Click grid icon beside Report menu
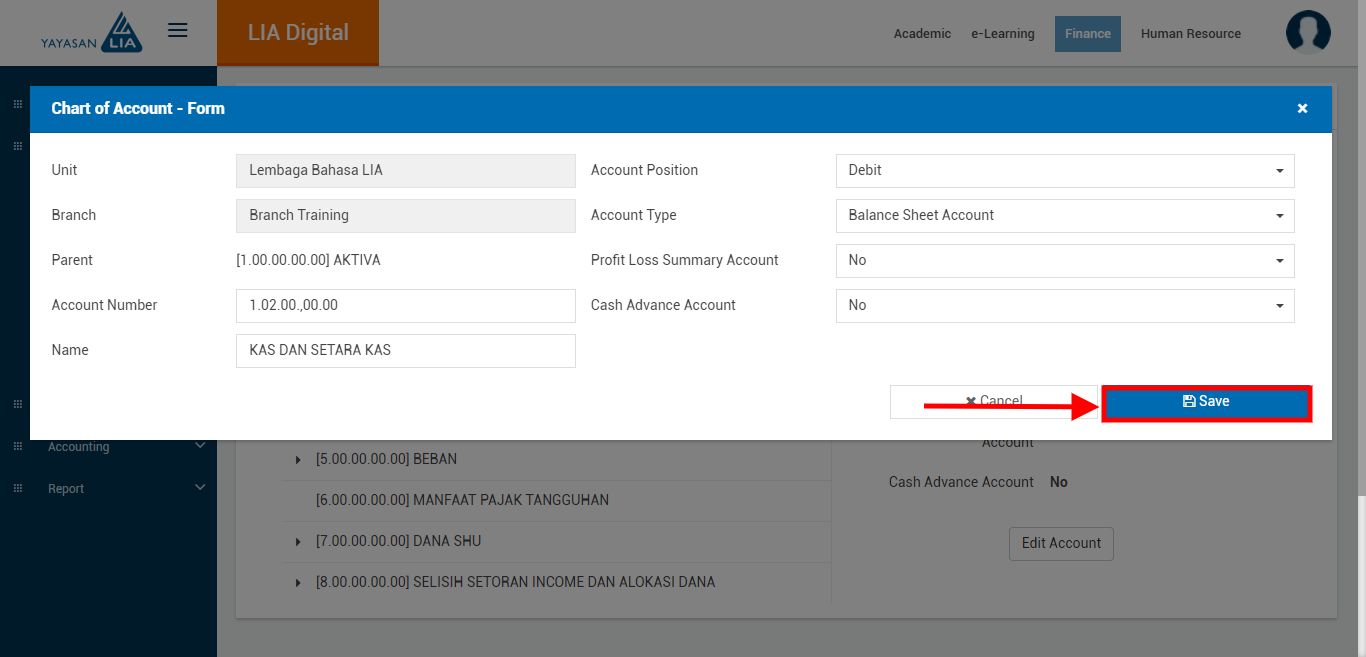 click(x=17, y=488)
